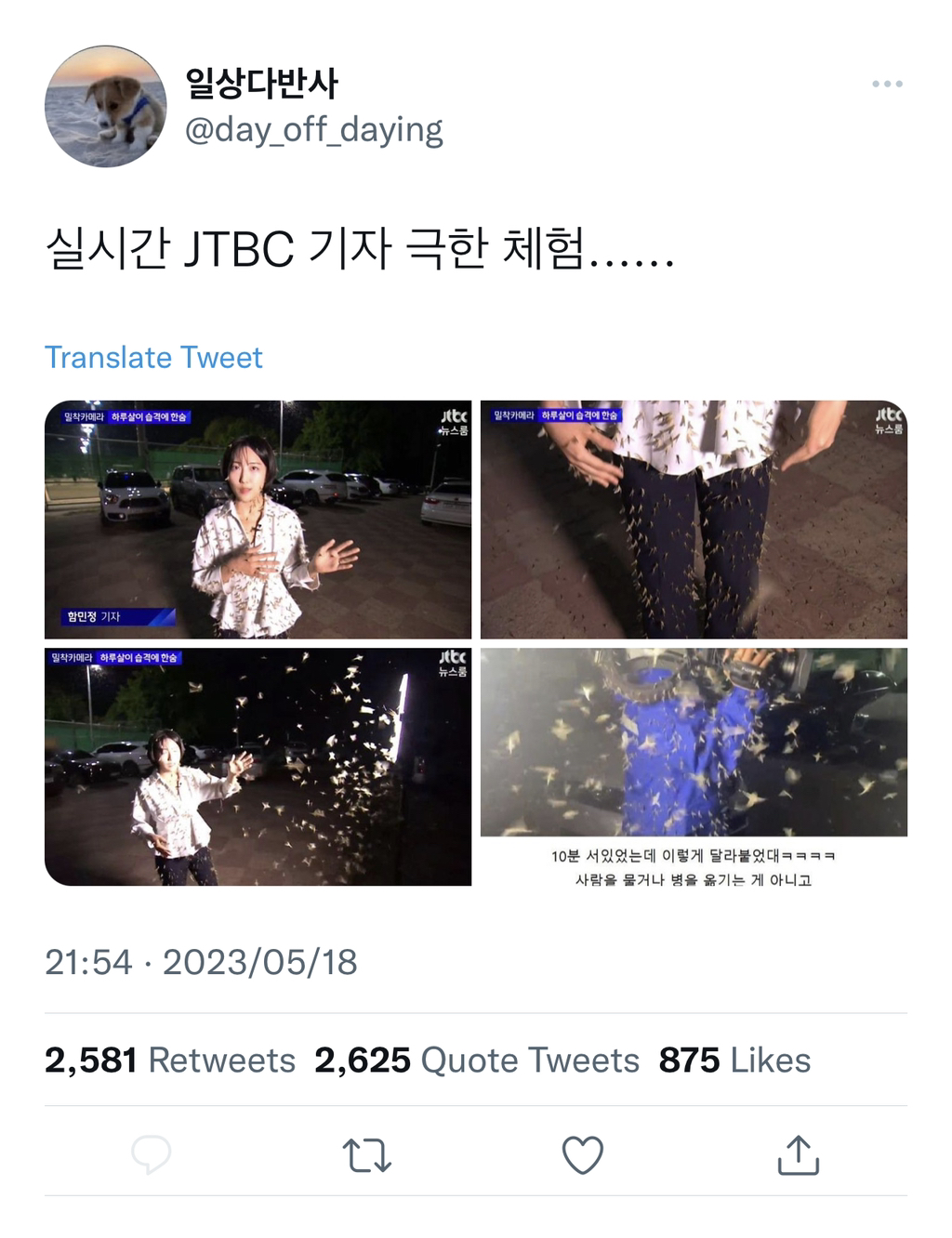Open the share upload icon
The height and width of the screenshot is (1238, 952).
click(x=798, y=1154)
